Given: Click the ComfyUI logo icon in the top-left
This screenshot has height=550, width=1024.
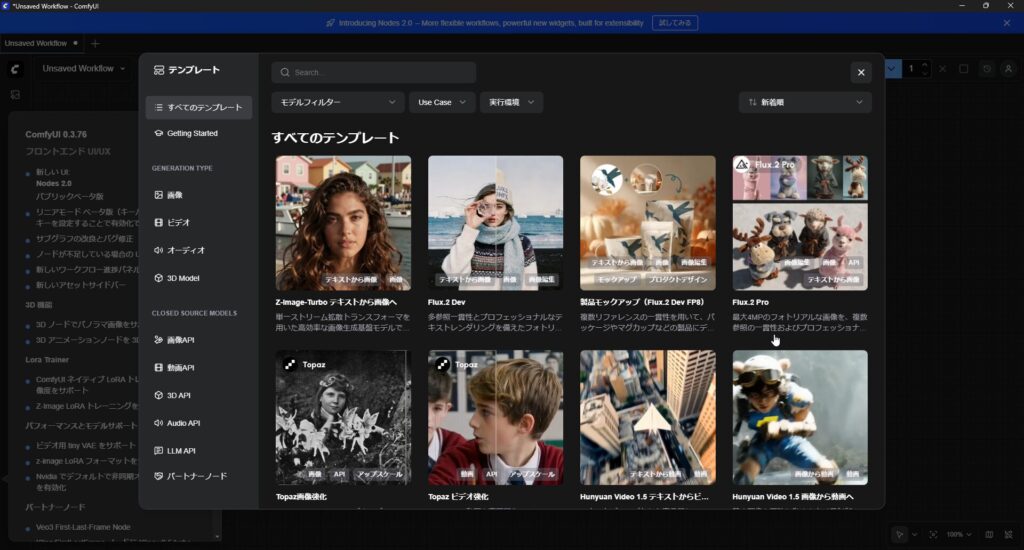Looking at the screenshot, I should tap(15, 69).
